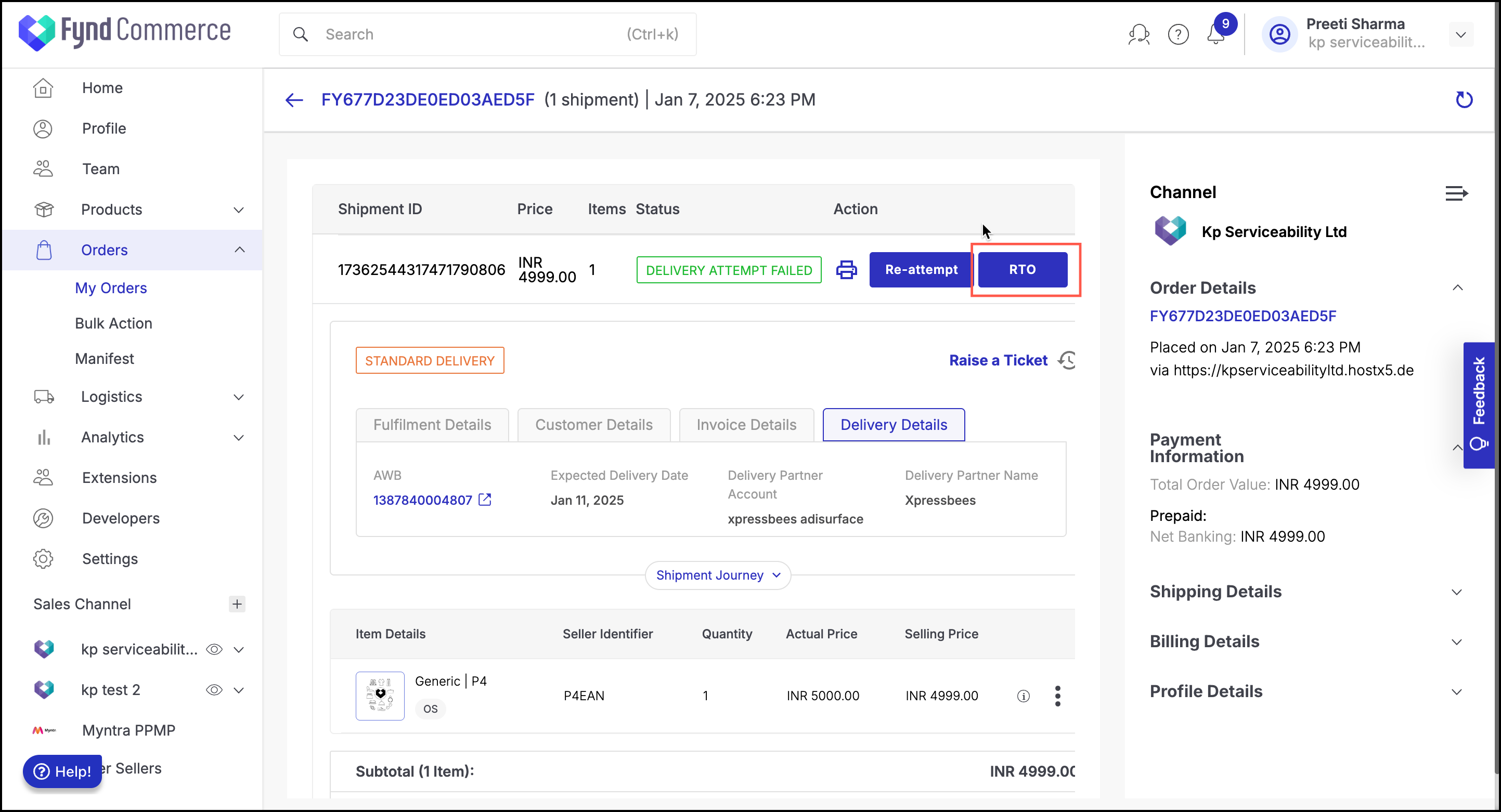
Task: Expand the Shipment Journey dropdown
Action: (x=717, y=575)
